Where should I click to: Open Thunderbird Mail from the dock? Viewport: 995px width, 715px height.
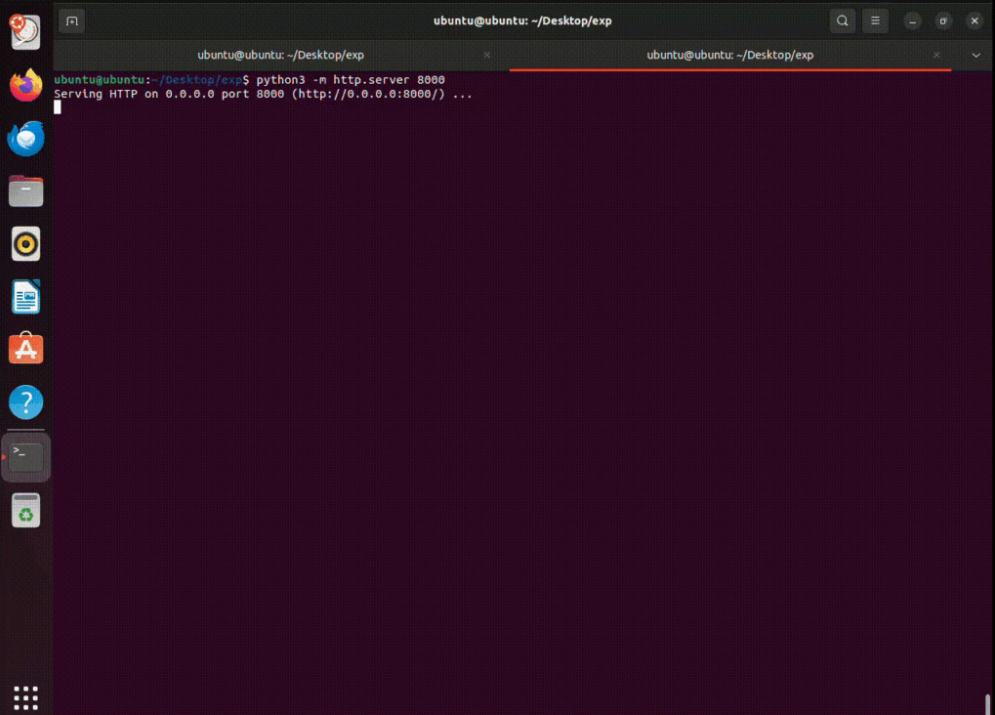(26, 138)
